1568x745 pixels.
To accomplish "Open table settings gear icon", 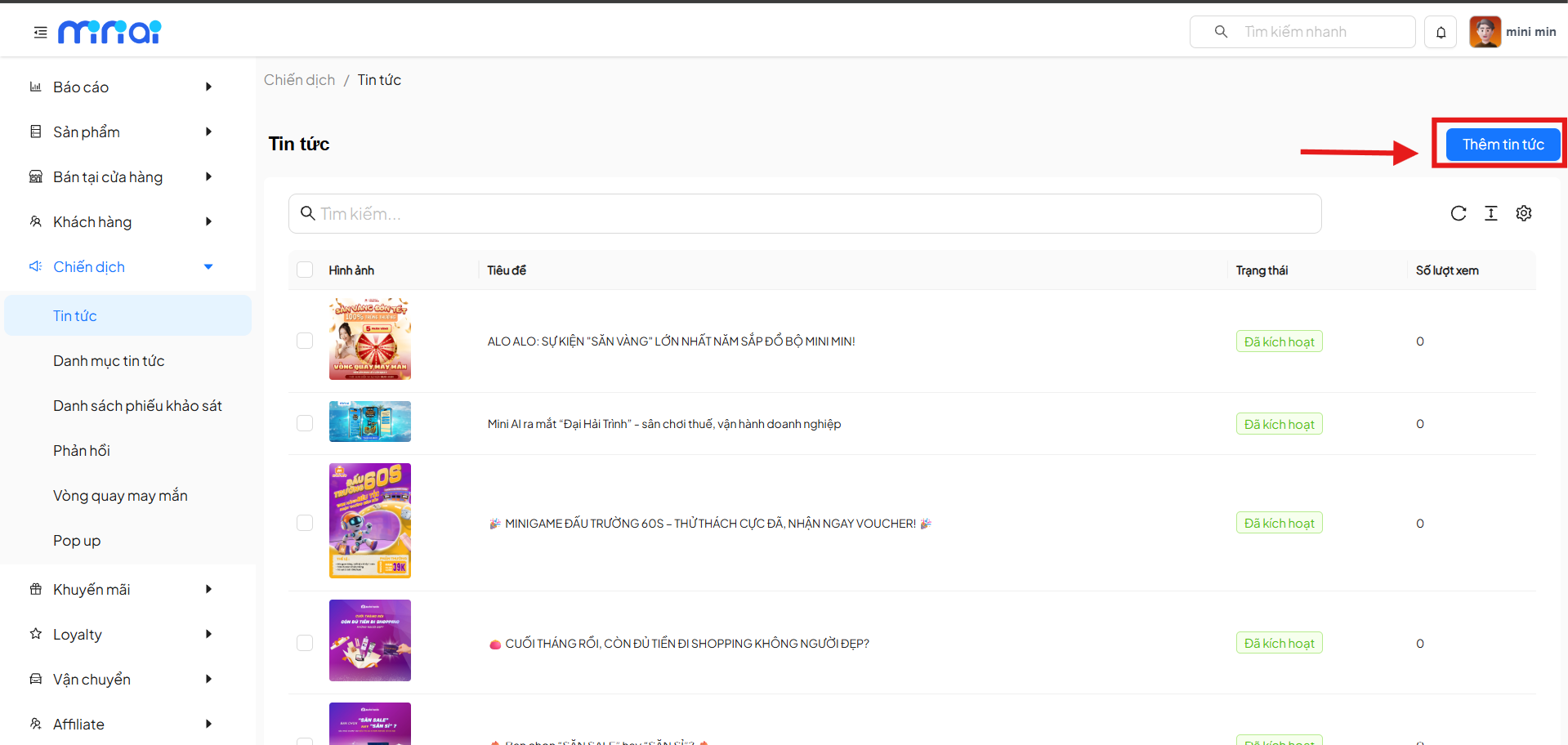I will tap(1523, 213).
